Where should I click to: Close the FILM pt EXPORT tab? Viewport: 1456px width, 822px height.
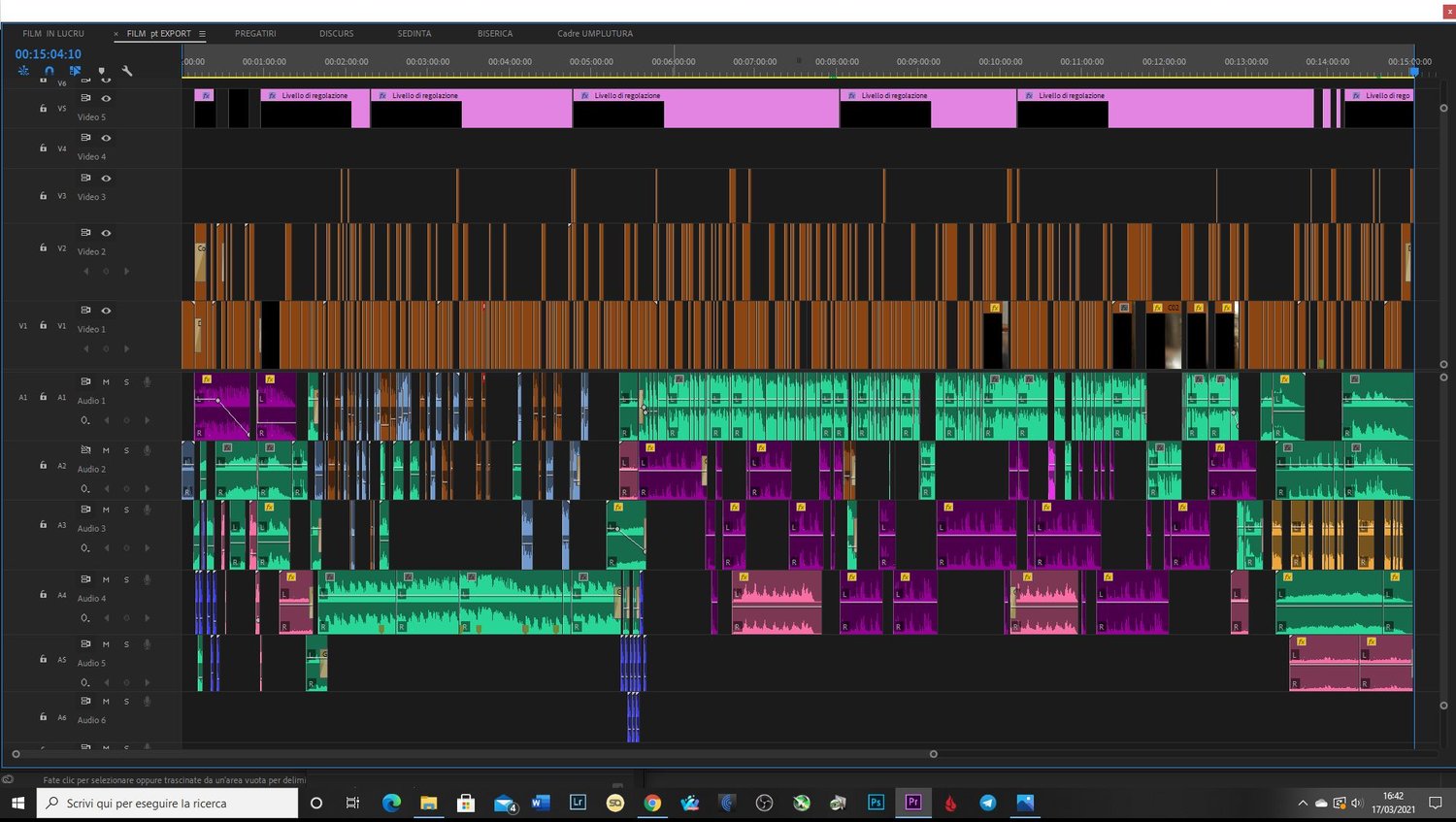(116, 34)
